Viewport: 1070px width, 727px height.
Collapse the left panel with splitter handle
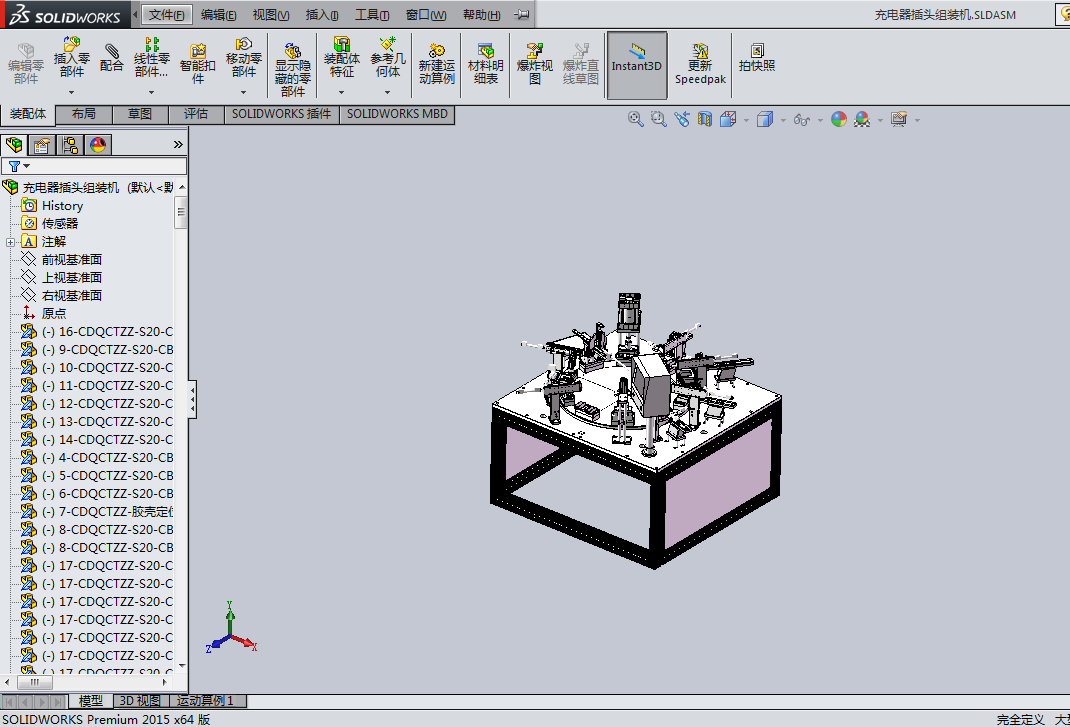(x=192, y=399)
